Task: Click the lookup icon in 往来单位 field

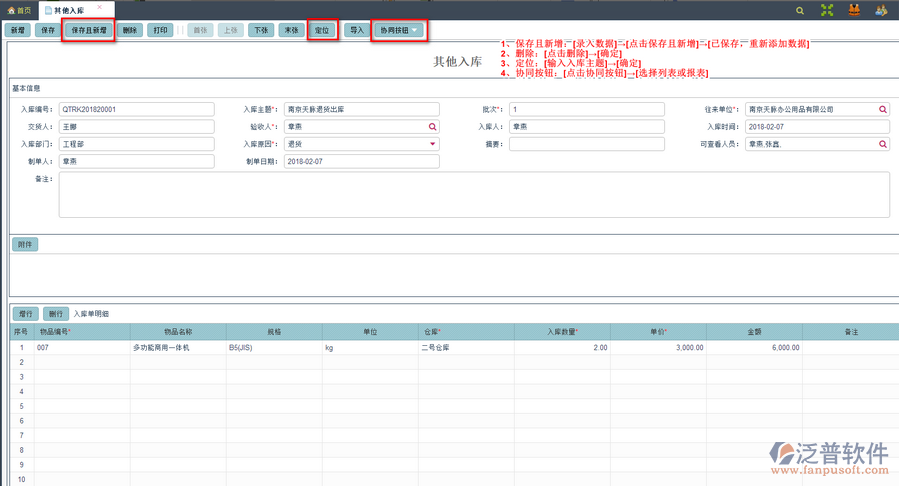Action: coord(883,109)
